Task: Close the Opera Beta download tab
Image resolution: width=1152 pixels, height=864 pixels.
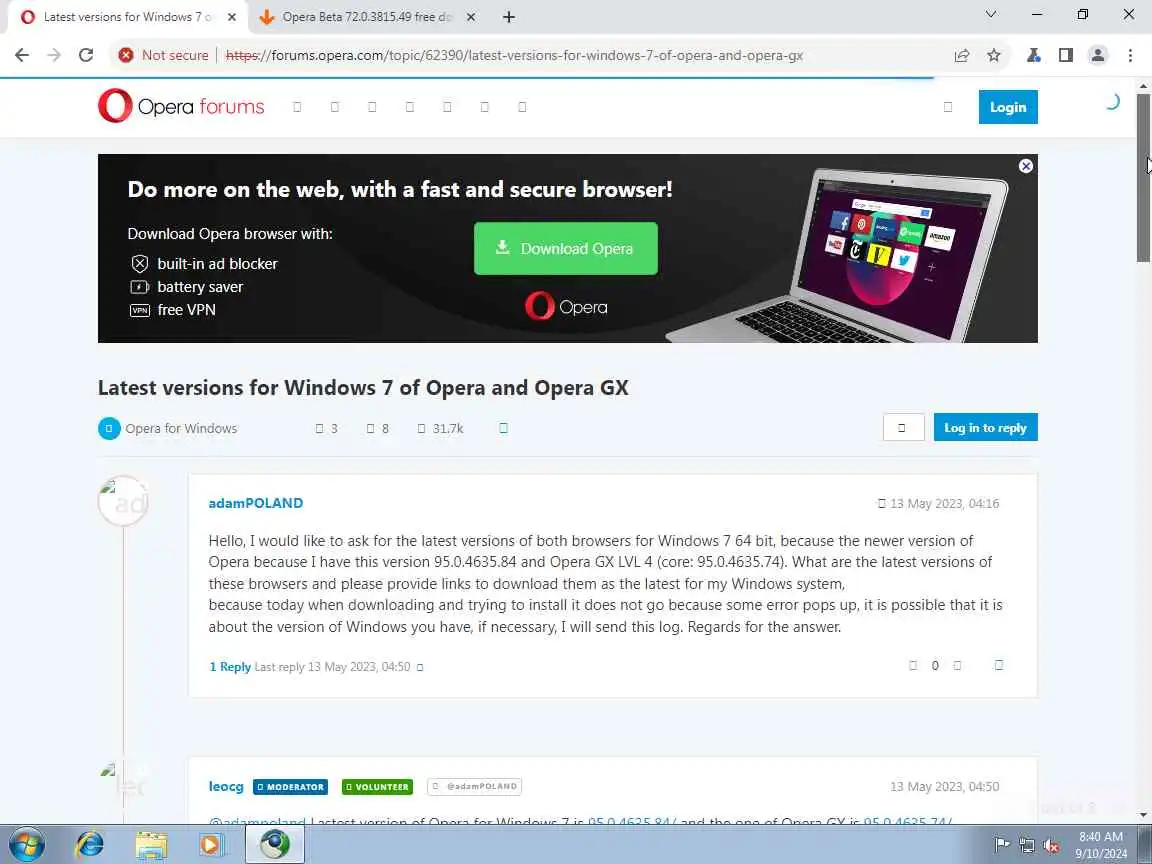Action: (x=471, y=17)
